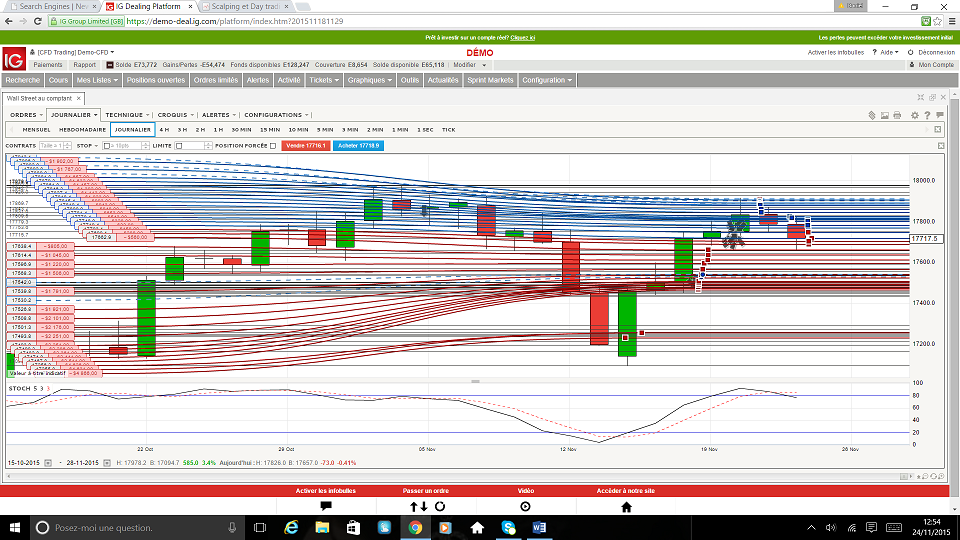Open calendar for start date 15-10-2015
This screenshot has width=960, height=540.
point(48,463)
